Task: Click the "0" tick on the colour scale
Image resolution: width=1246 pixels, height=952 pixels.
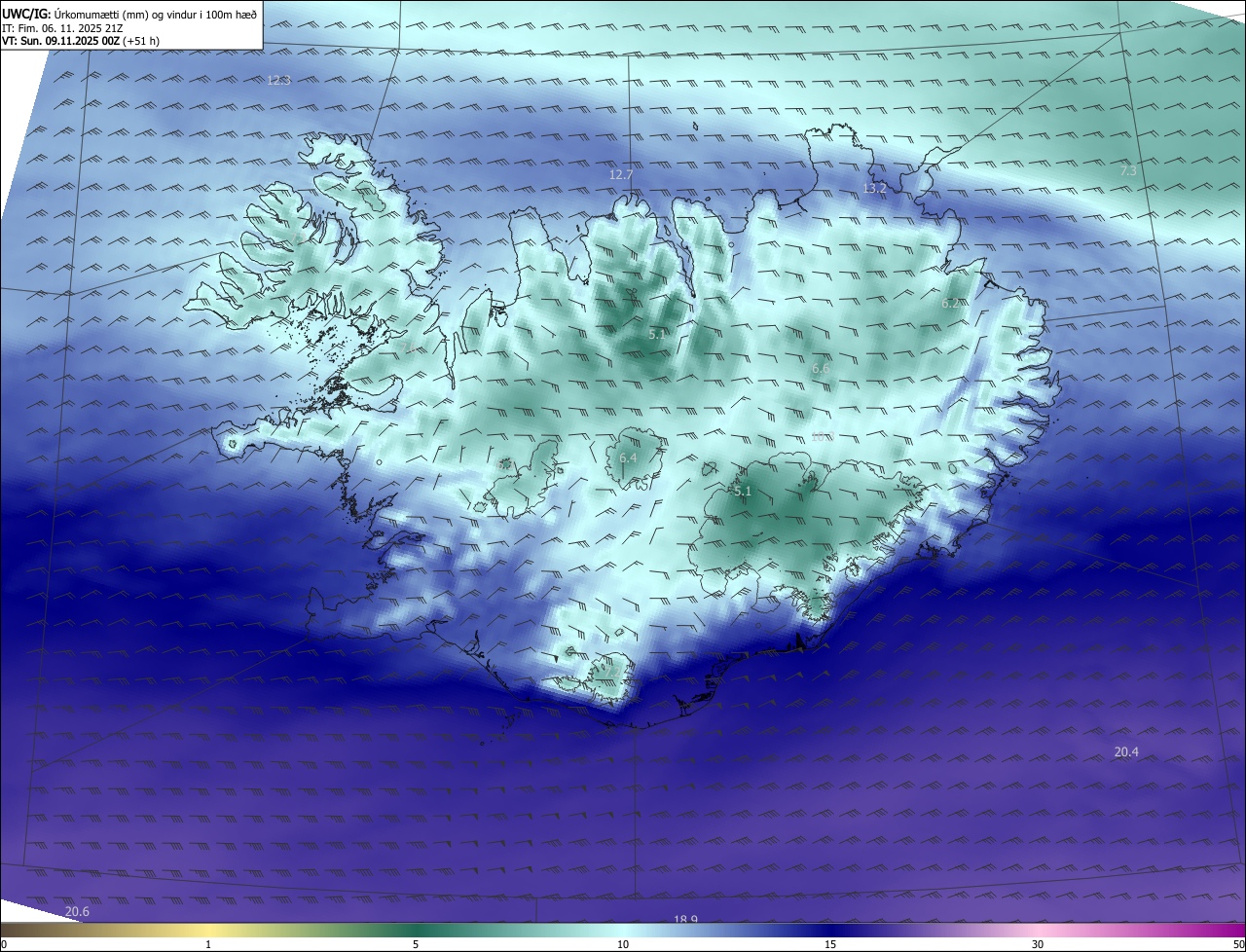Action: click(4, 944)
